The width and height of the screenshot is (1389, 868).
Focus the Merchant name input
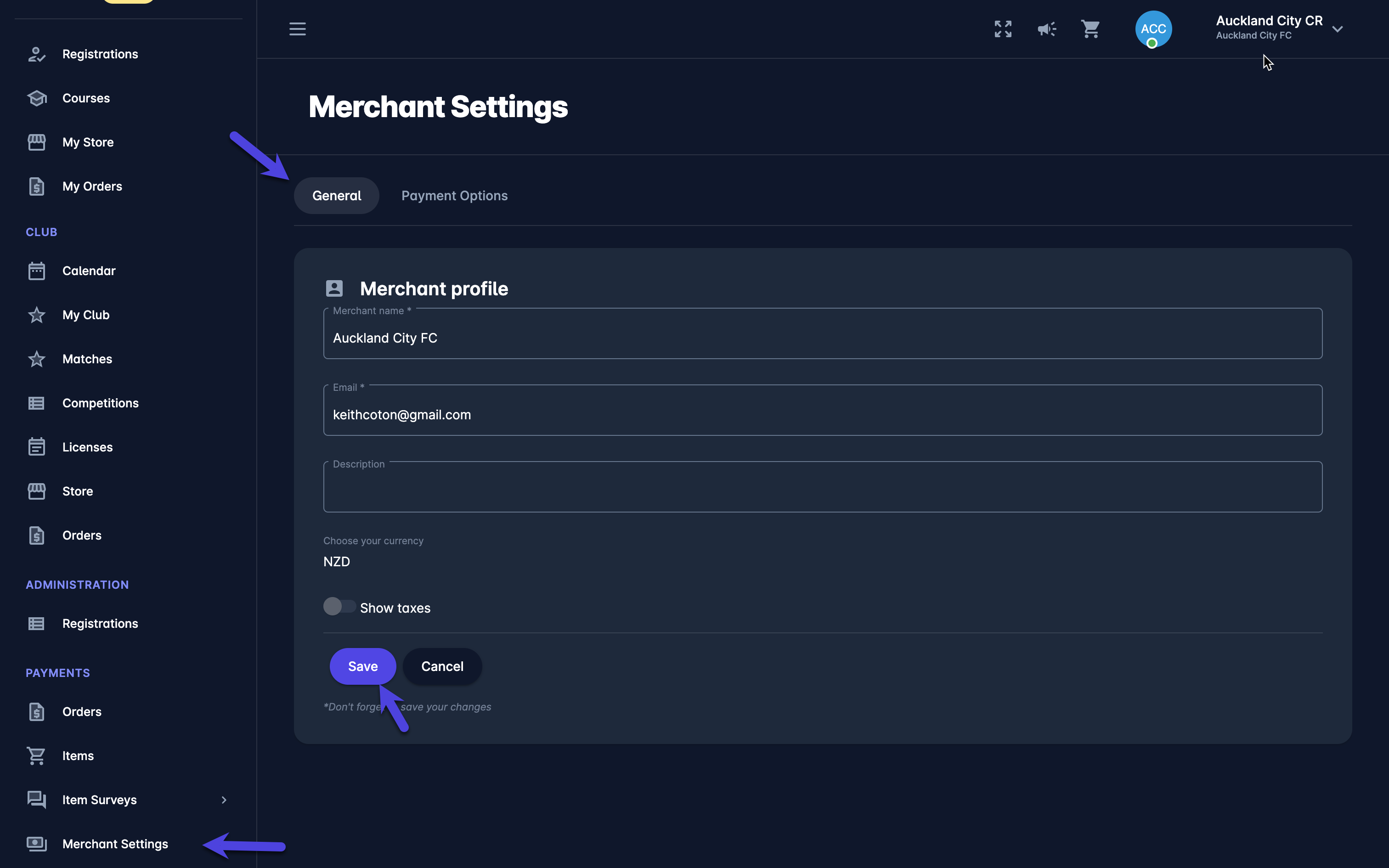822,338
